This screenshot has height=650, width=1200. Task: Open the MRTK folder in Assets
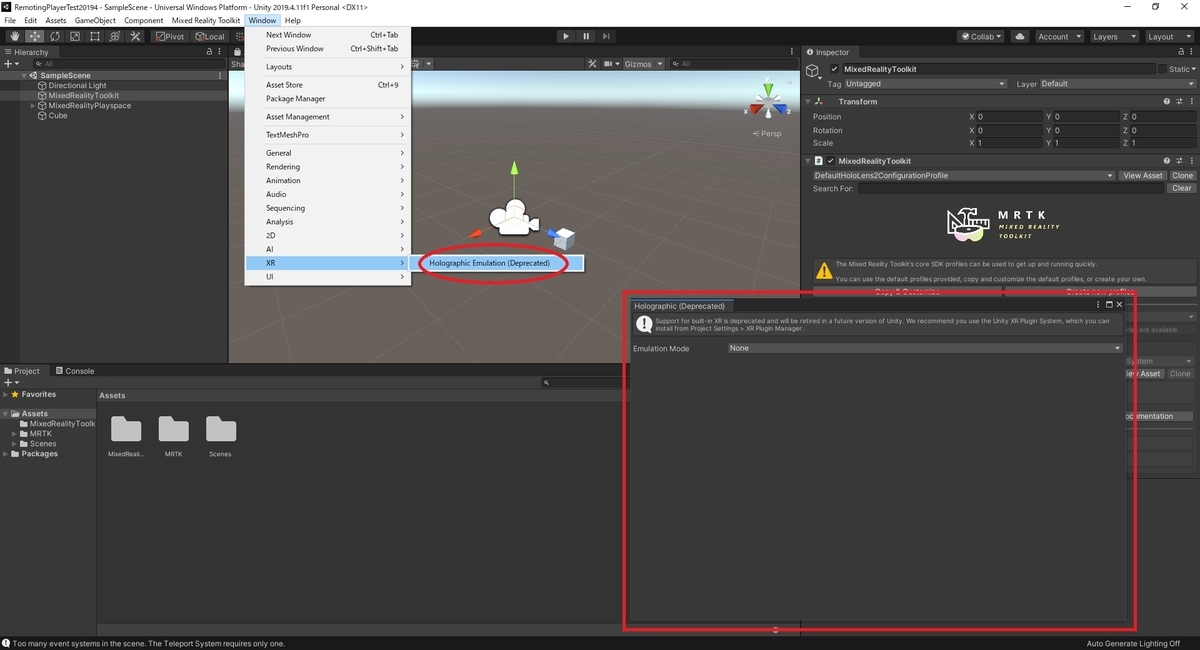(x=173, y=435)
